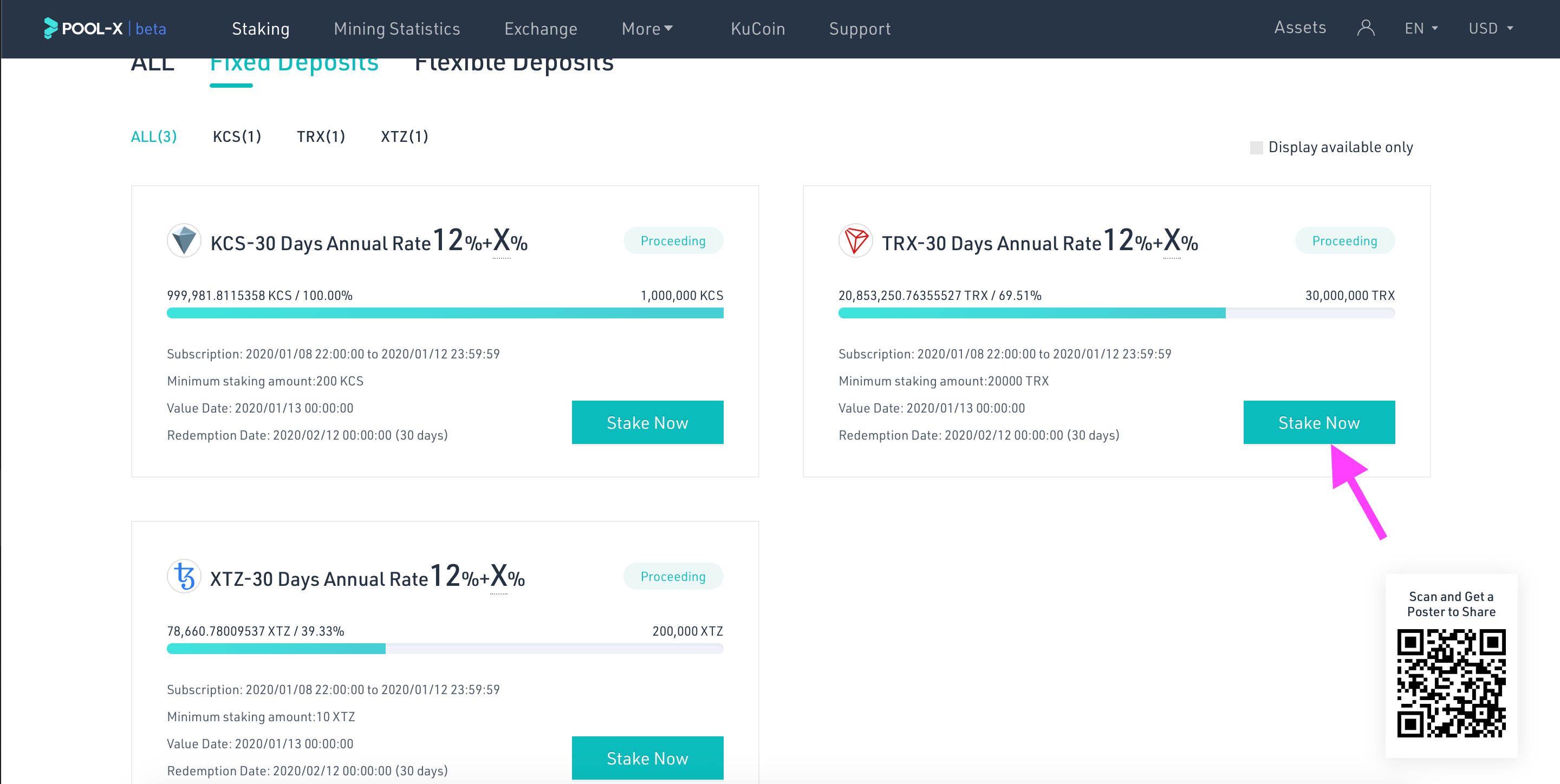Click the X% bonus in TRX title
1560x784 pixels.
pyautogui.click(x=1181, y=241)
